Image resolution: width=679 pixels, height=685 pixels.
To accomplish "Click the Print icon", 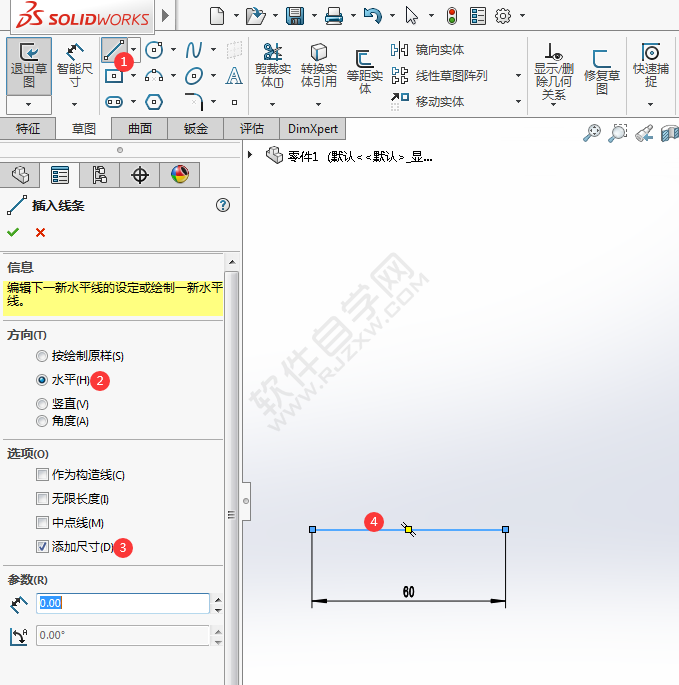I will tap(334, 16).
